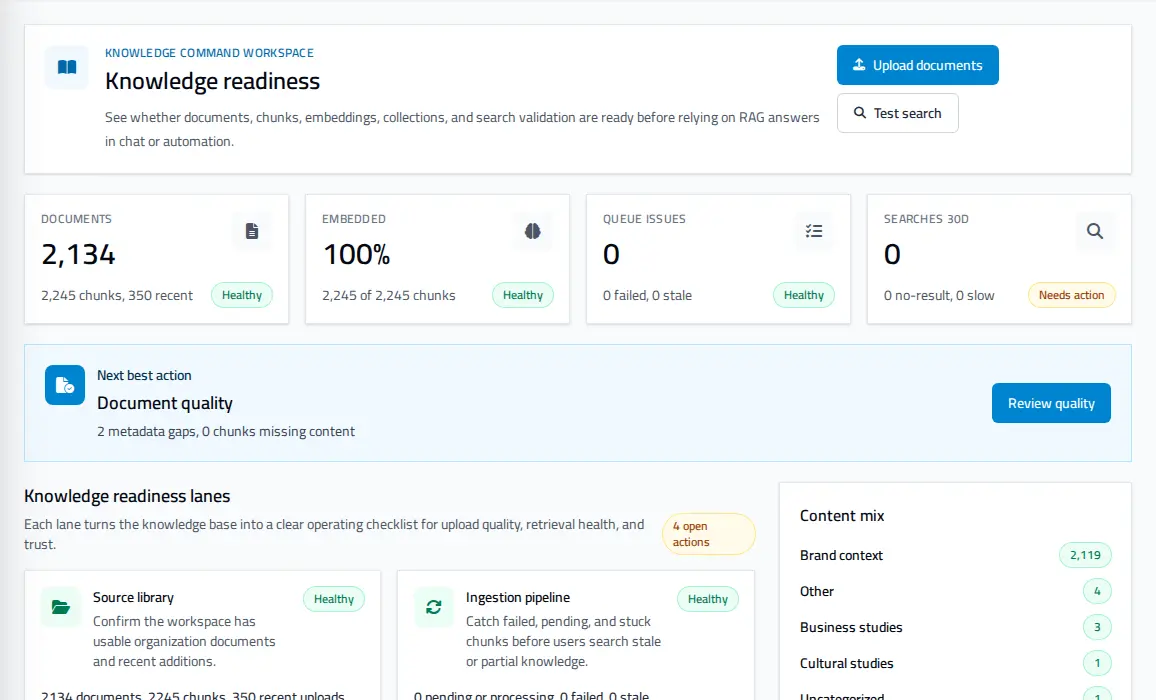Click the Needs action badge on Searches
Viewport: 1156px width, 700px height.
(x=1071, y=295)
